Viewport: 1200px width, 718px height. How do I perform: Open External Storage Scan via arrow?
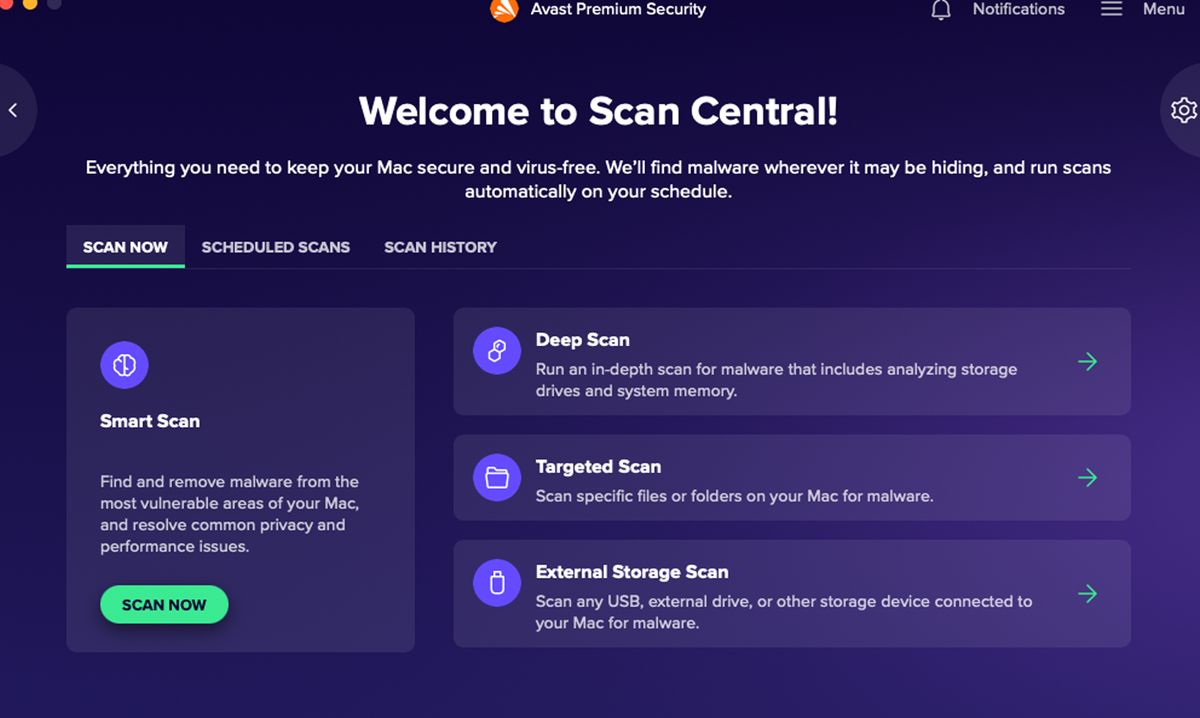pos(1088,594)
